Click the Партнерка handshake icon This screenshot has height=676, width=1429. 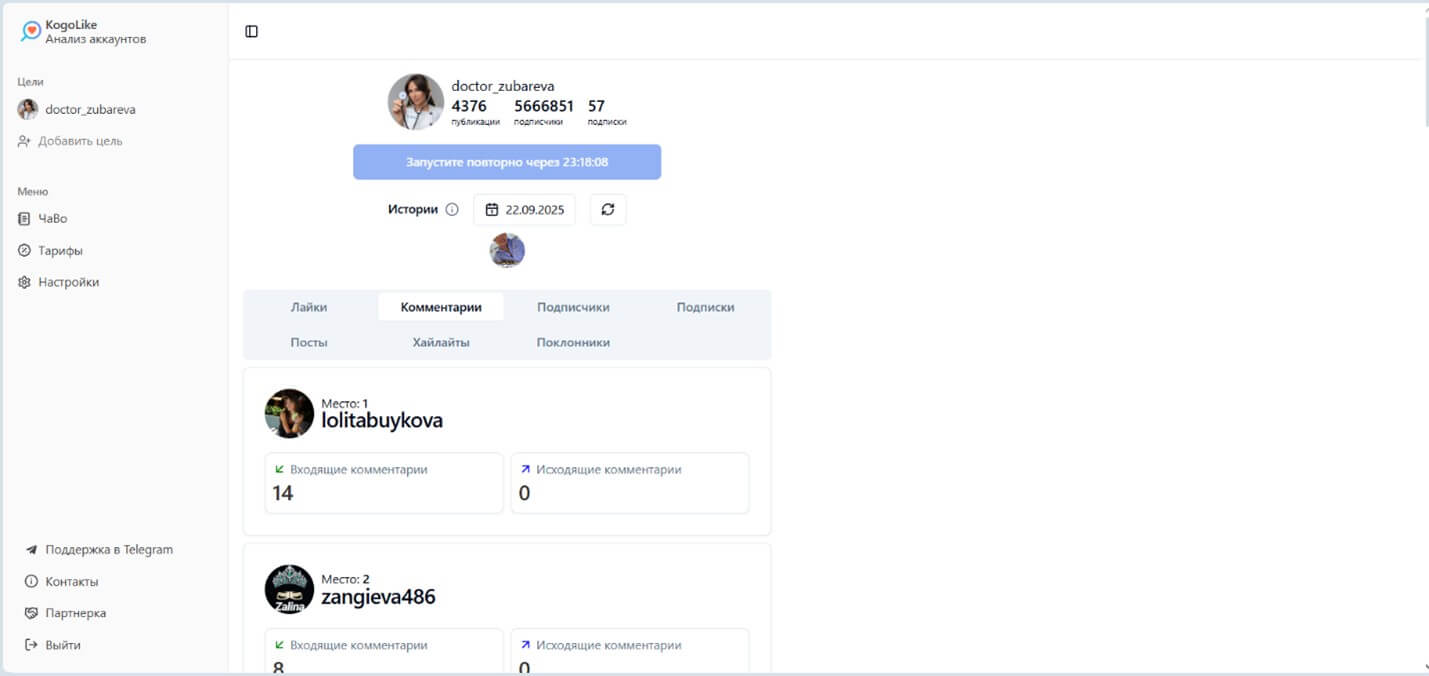point(31,613)
